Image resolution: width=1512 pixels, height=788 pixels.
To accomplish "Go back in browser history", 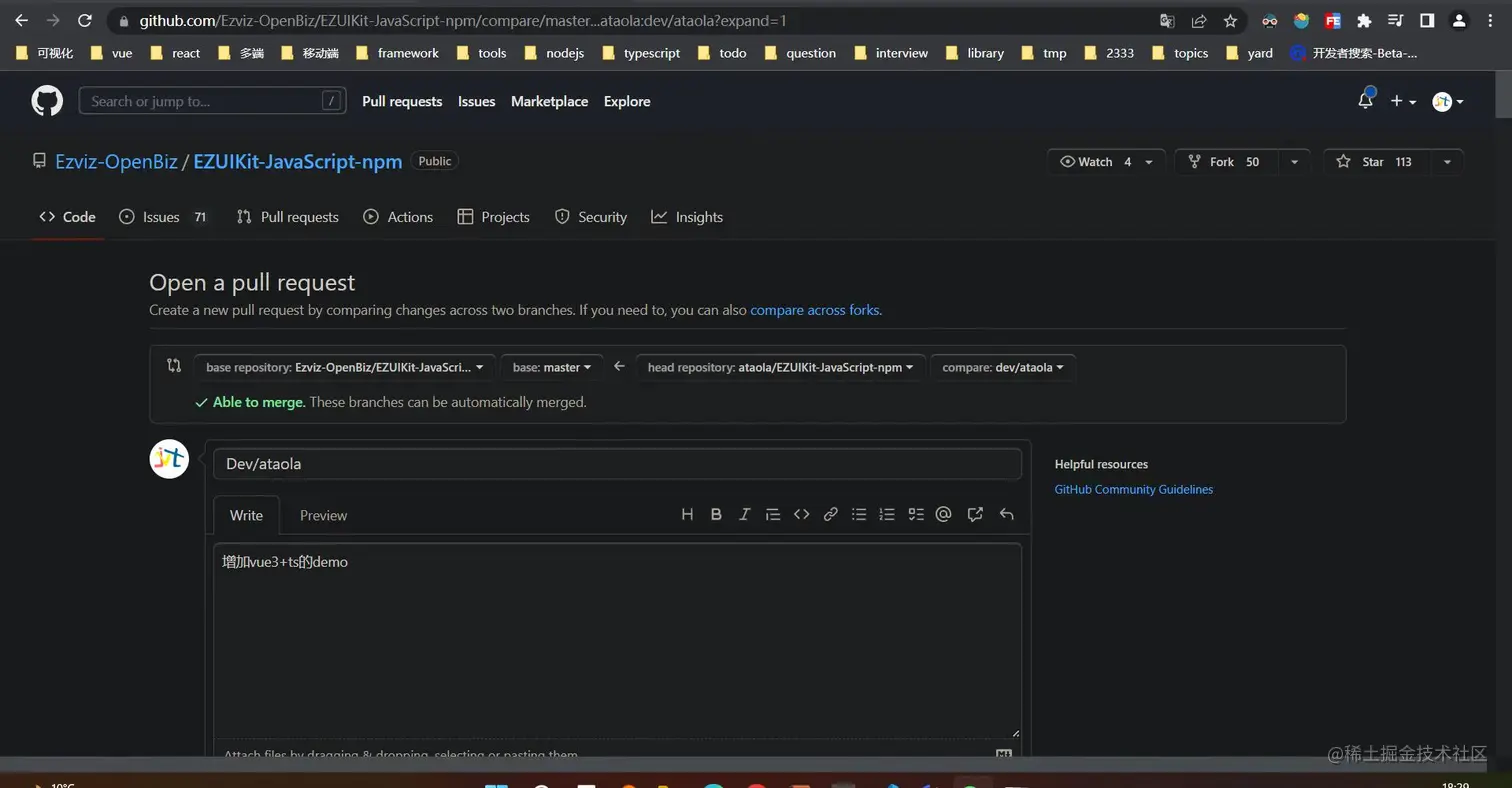I will 21,20.
